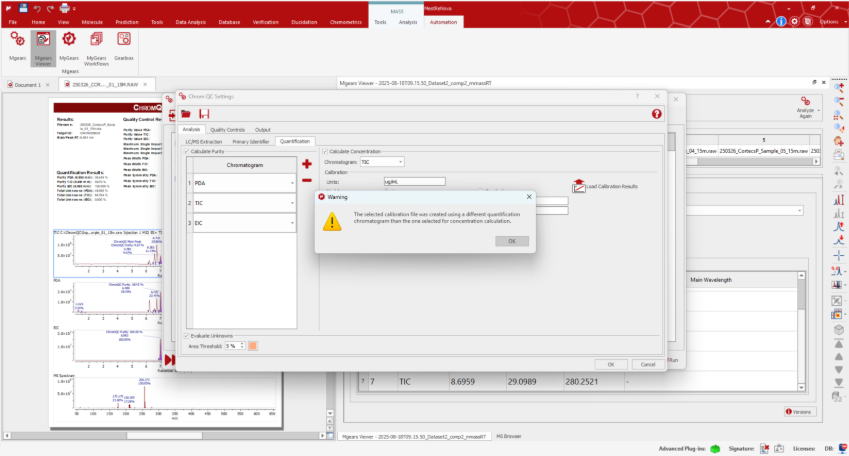
Task: Select the Mgears Viewer ribbon icon
Action: 43,49
